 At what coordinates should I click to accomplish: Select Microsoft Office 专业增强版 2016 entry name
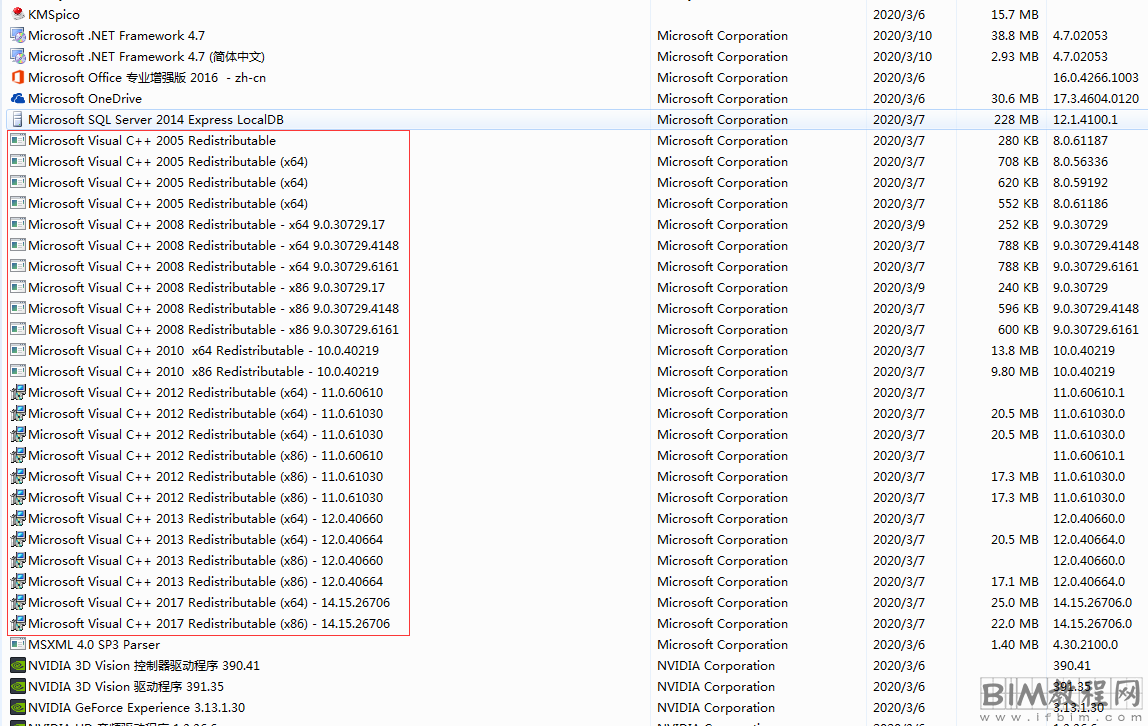[147, 78]
